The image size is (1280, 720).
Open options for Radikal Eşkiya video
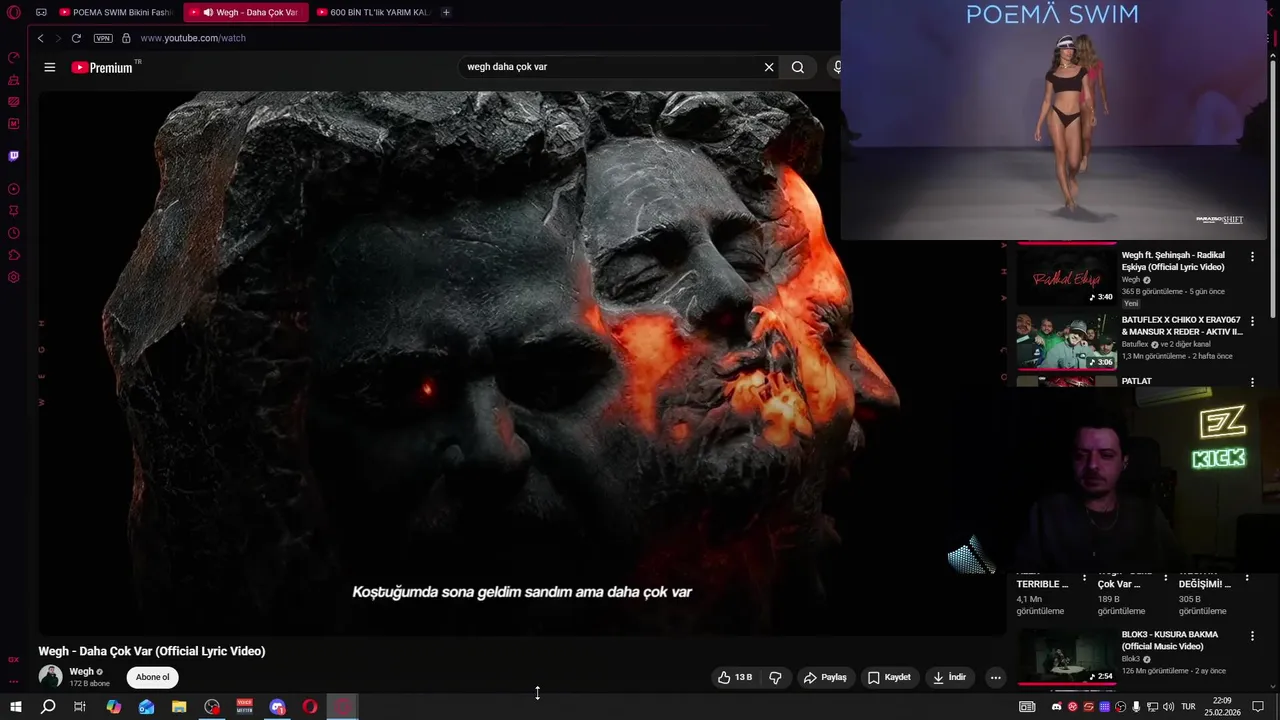point(1252,257)
